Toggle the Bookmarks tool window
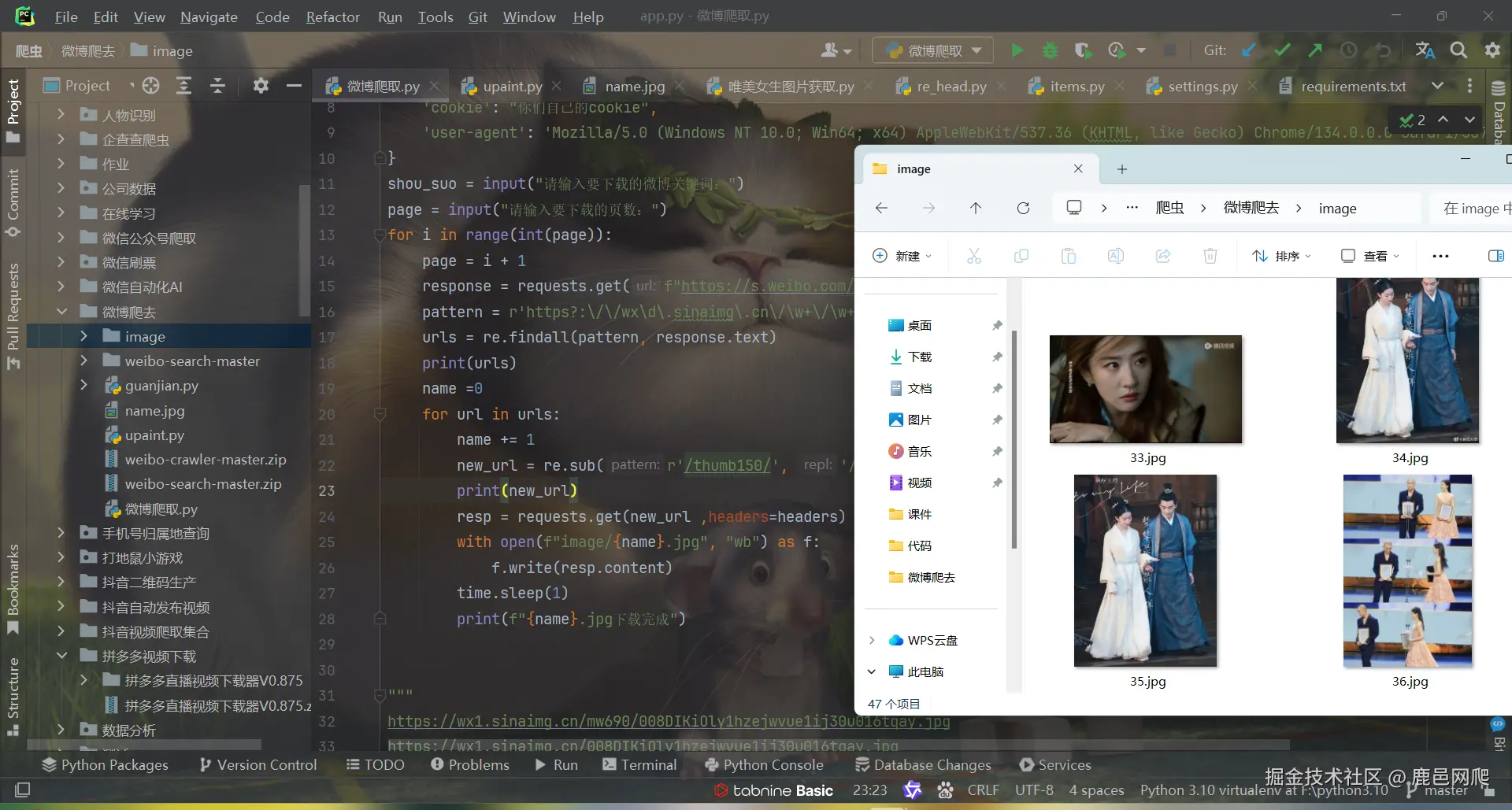The image size is (1512, 810). pos(13,589)
